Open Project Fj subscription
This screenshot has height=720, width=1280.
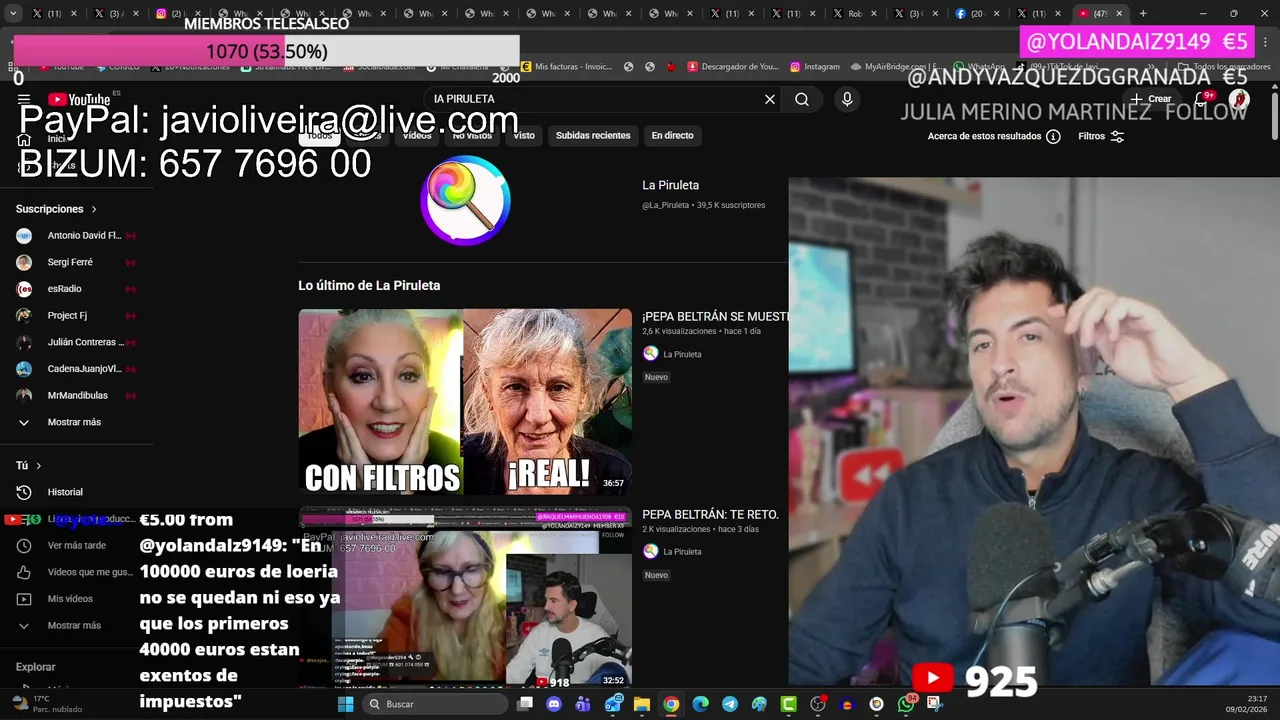77,315
